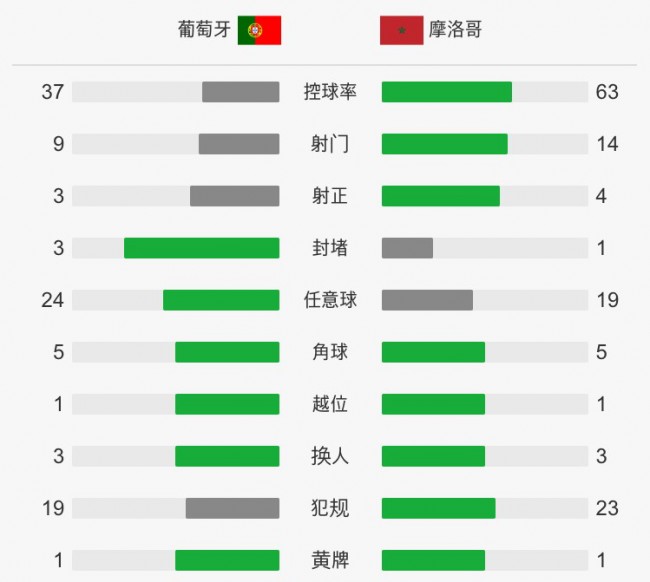Click Morocco's green 控球率 bar
Image resolution: width=650 pixels, height=582 pixels.
447,92
